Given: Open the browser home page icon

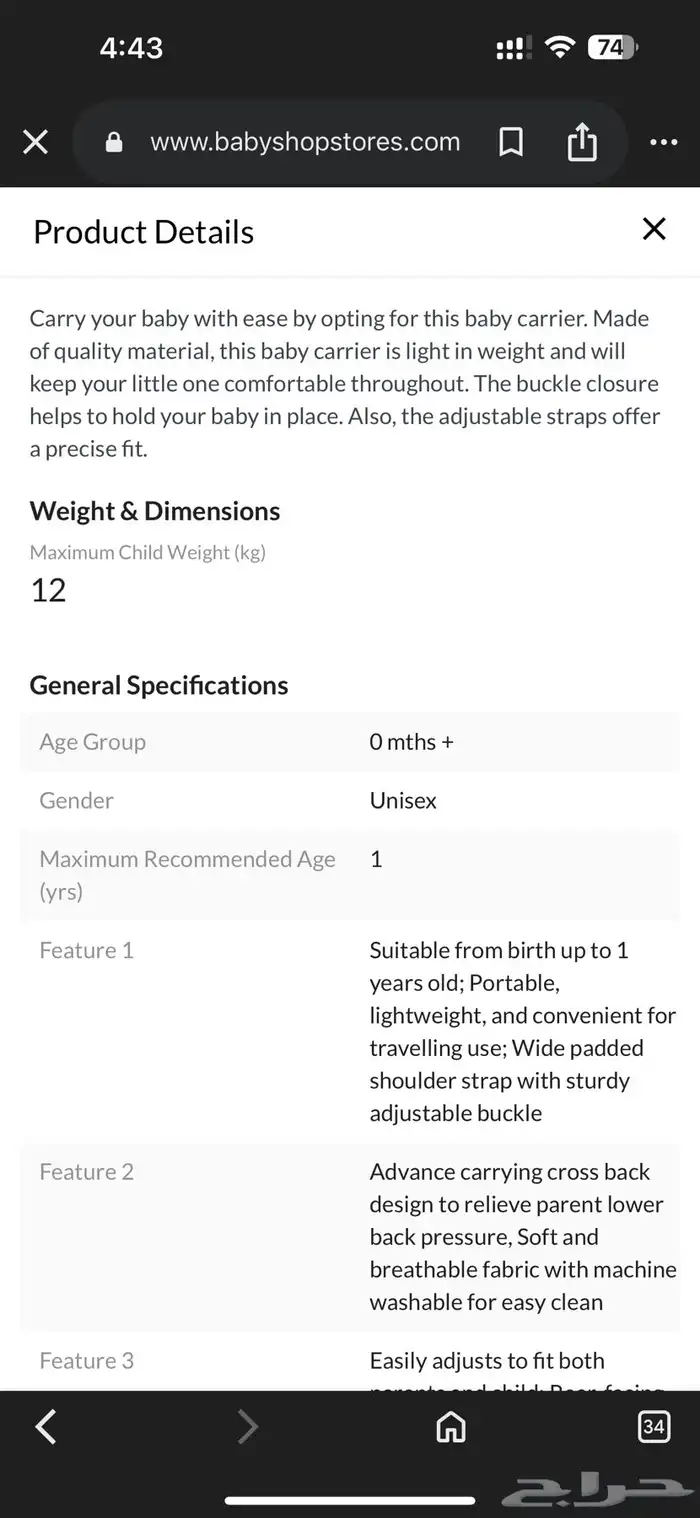Looking at the screenshot, I should pos(451,1427).
